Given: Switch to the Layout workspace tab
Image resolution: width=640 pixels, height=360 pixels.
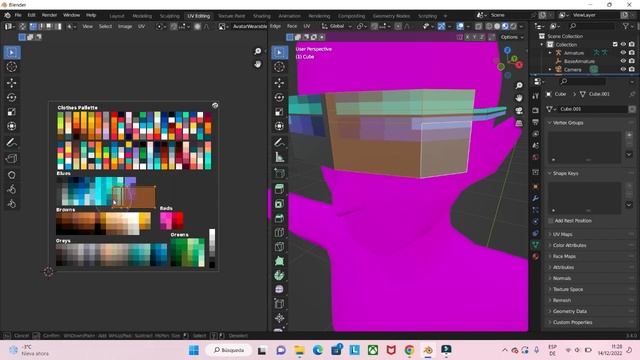Looking at the screenshot, I should click(x=117, y=16).
